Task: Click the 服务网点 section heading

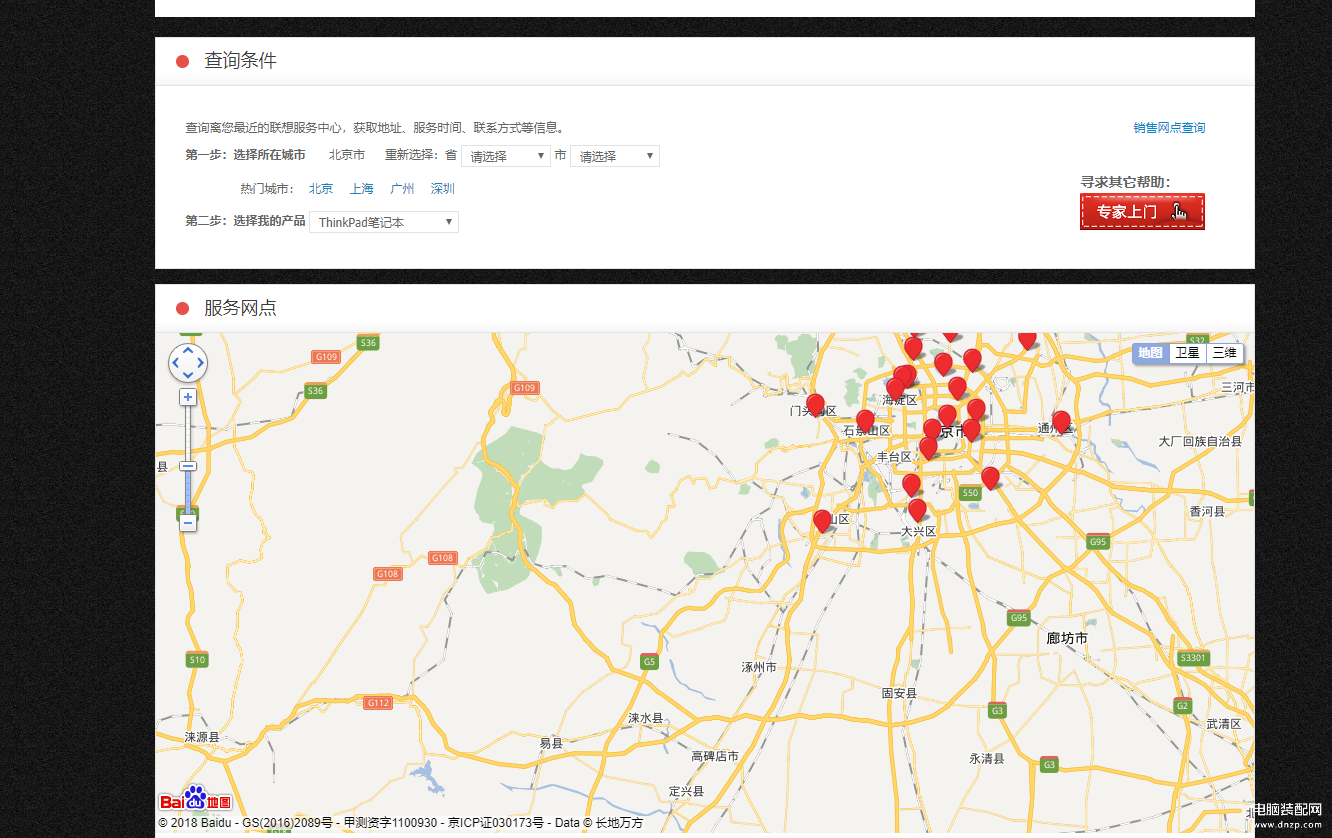Action: pos(241,308)
